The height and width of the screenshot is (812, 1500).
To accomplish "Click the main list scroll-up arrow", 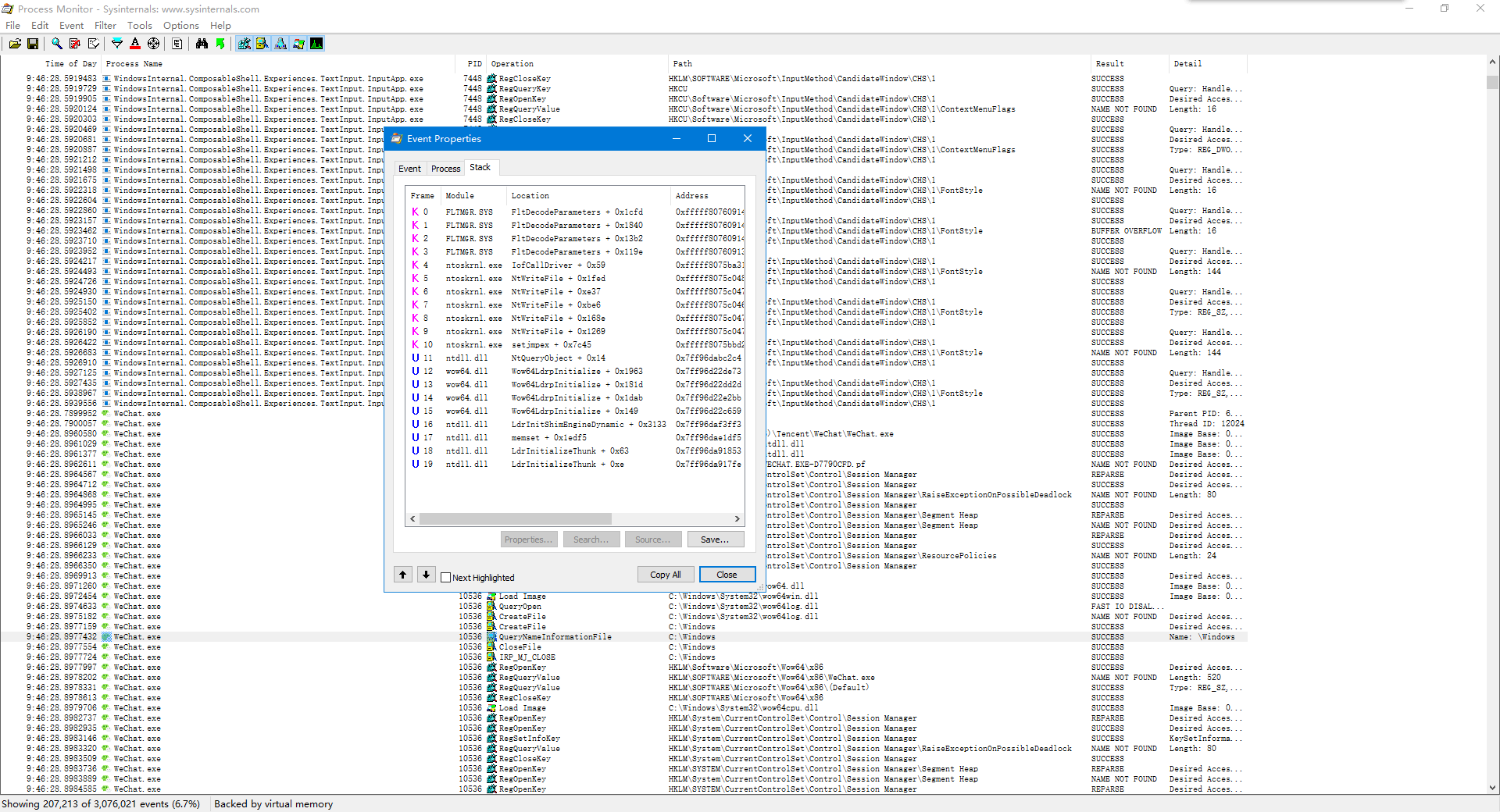I will click(x=1492, y=62).
